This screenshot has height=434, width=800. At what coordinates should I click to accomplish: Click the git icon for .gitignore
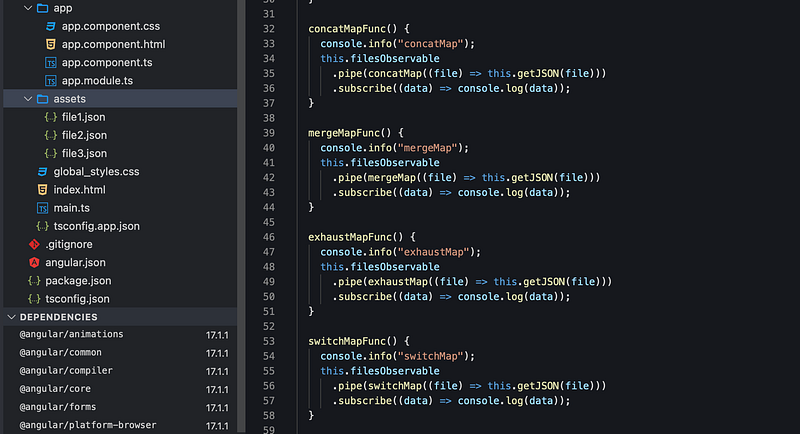(x=34, y=244)
